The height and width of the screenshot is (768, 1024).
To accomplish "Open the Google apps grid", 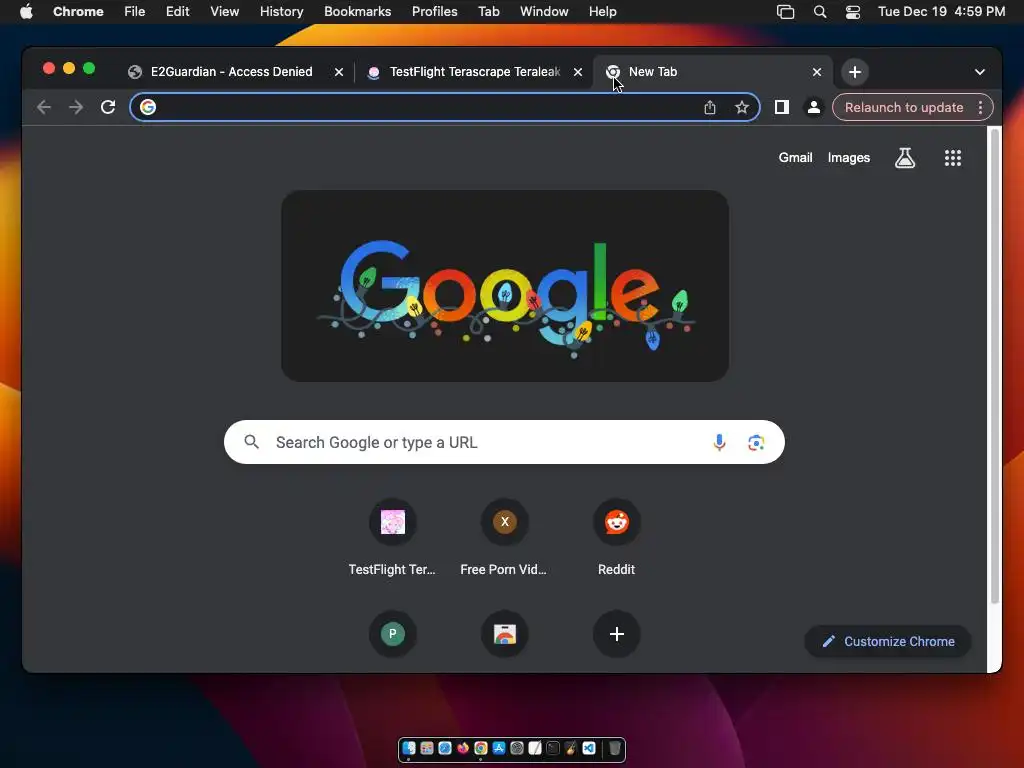I will [x=953, y=157].
